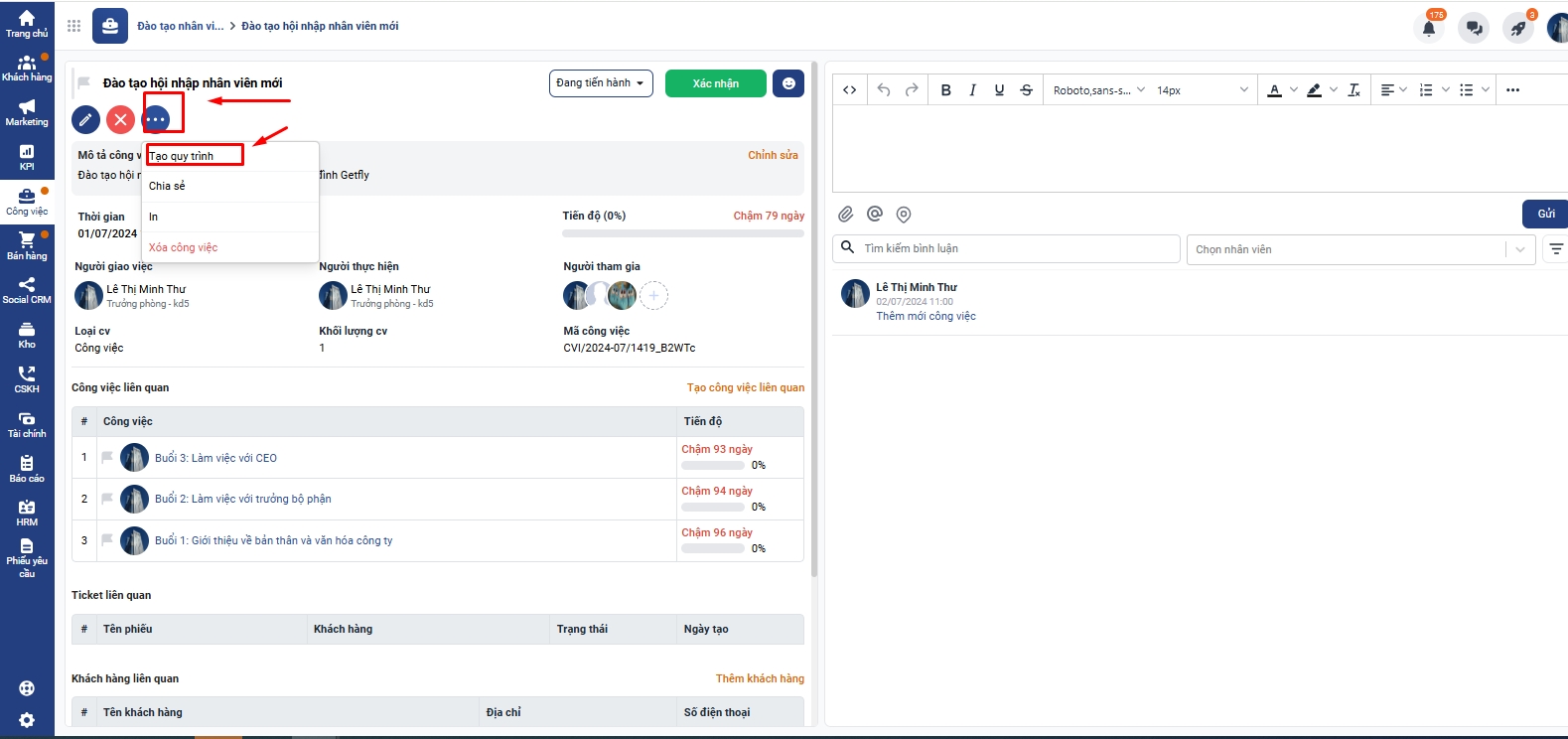
Task: Click the blue pencil edit icon
Action: click(86, 120)
